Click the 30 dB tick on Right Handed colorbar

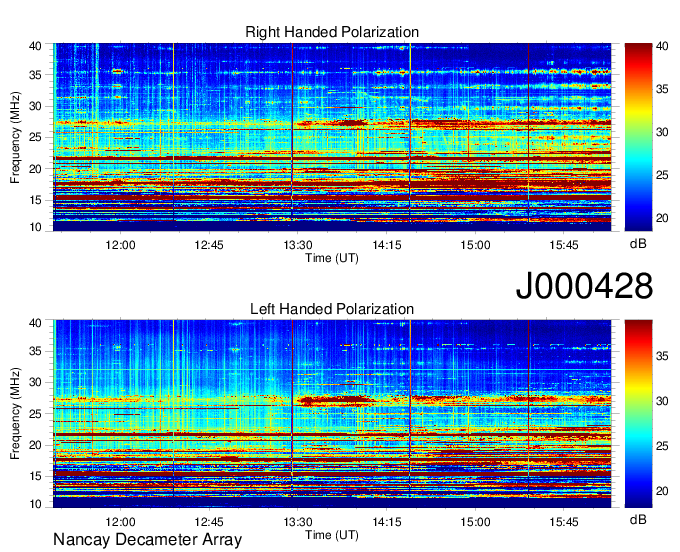tap(662, 132)
